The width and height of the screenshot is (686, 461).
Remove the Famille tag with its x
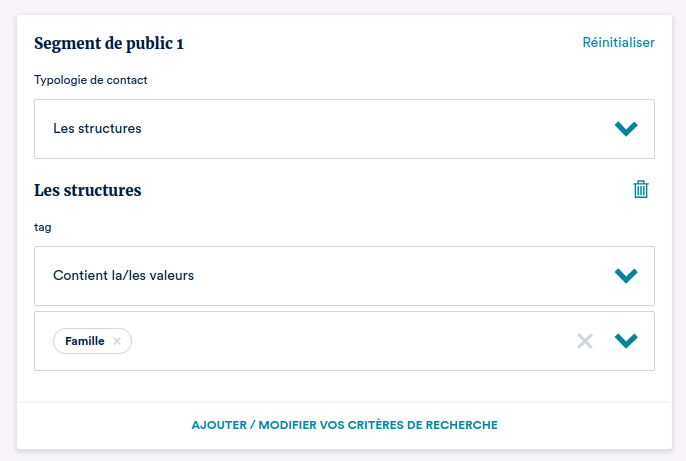tap(117, 341)
